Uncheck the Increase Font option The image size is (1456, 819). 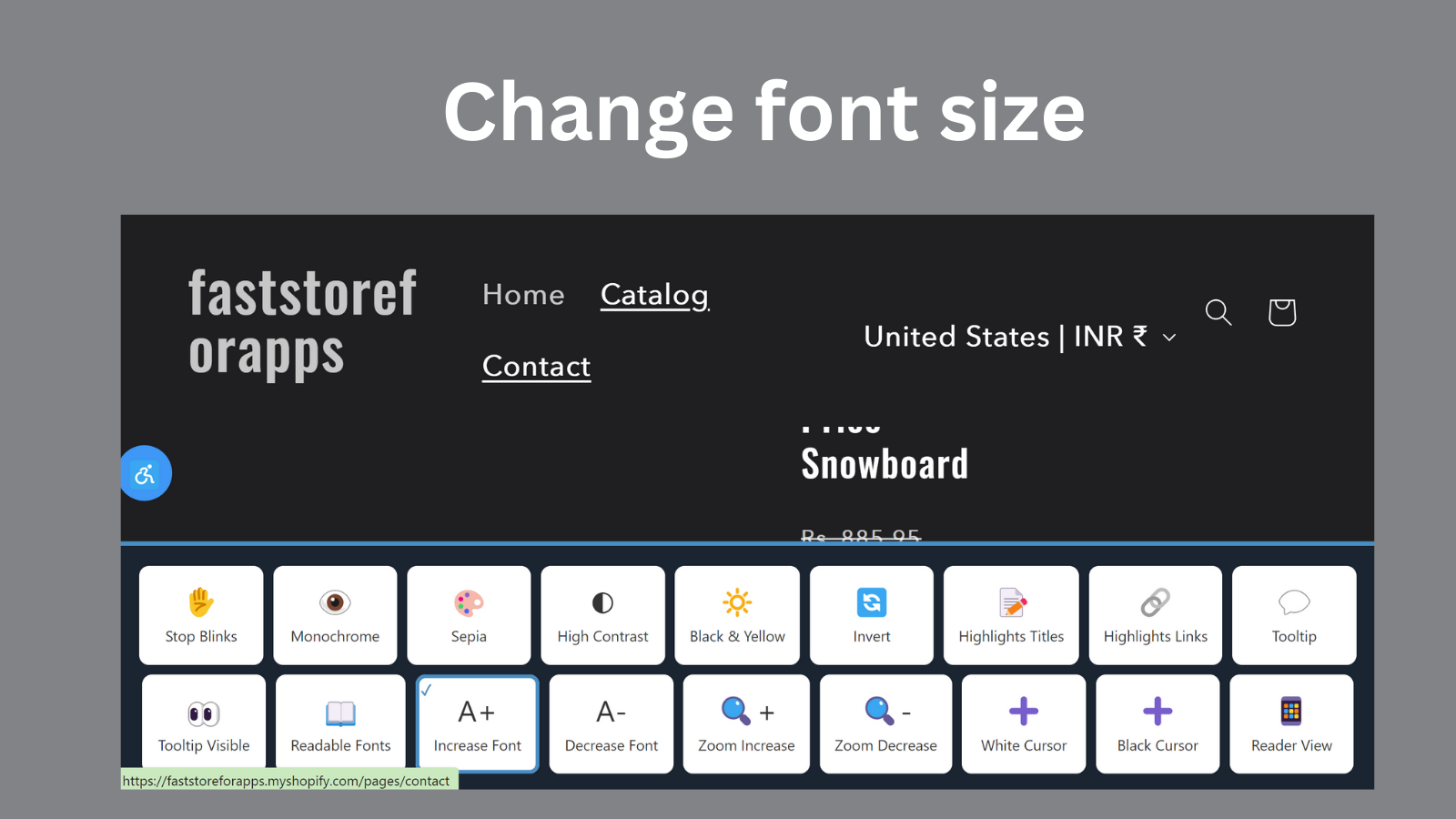tap(478, 724)
